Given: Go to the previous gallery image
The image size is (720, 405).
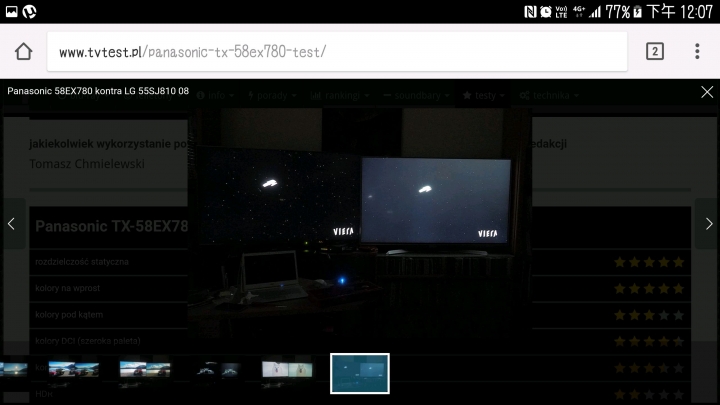Looking at the screenshot, I should click(11, 224).
